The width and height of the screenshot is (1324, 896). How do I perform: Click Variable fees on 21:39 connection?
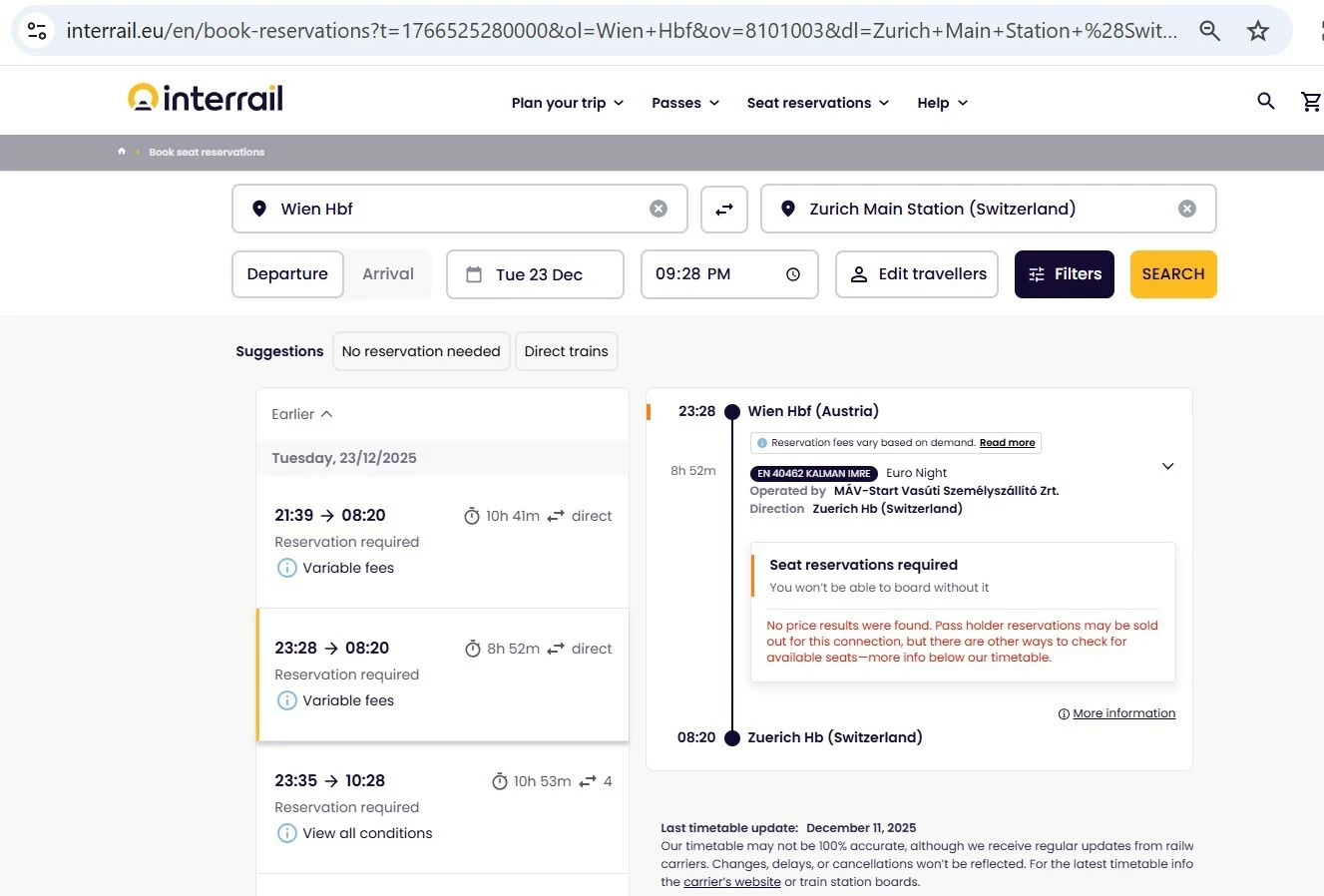click(348, 568)
